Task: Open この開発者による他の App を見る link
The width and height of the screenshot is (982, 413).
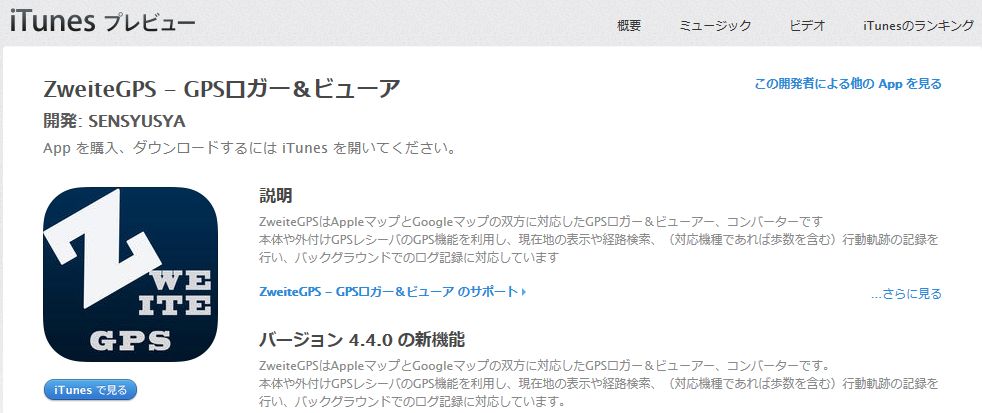Action: 848,84
